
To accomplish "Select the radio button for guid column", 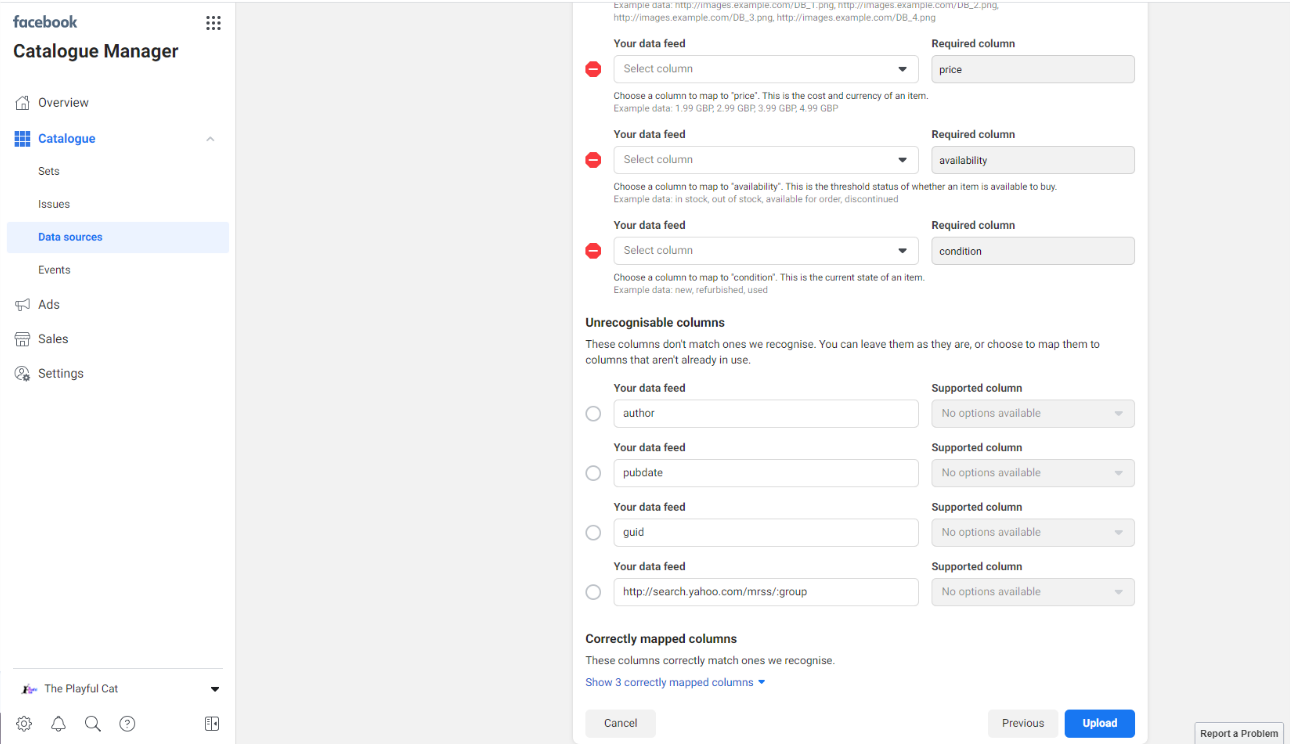I will (593, 533).
